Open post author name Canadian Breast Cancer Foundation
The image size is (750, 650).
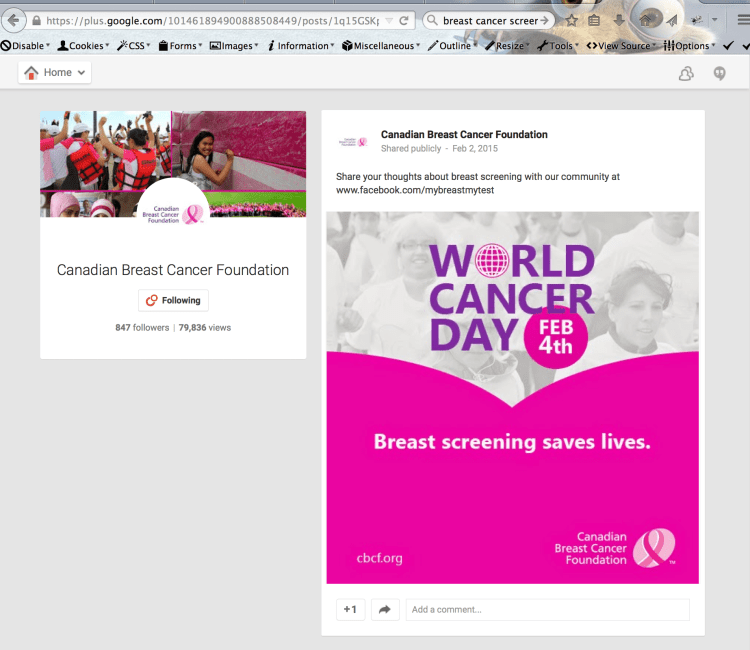pyautogui.click(x=464, y=134)
